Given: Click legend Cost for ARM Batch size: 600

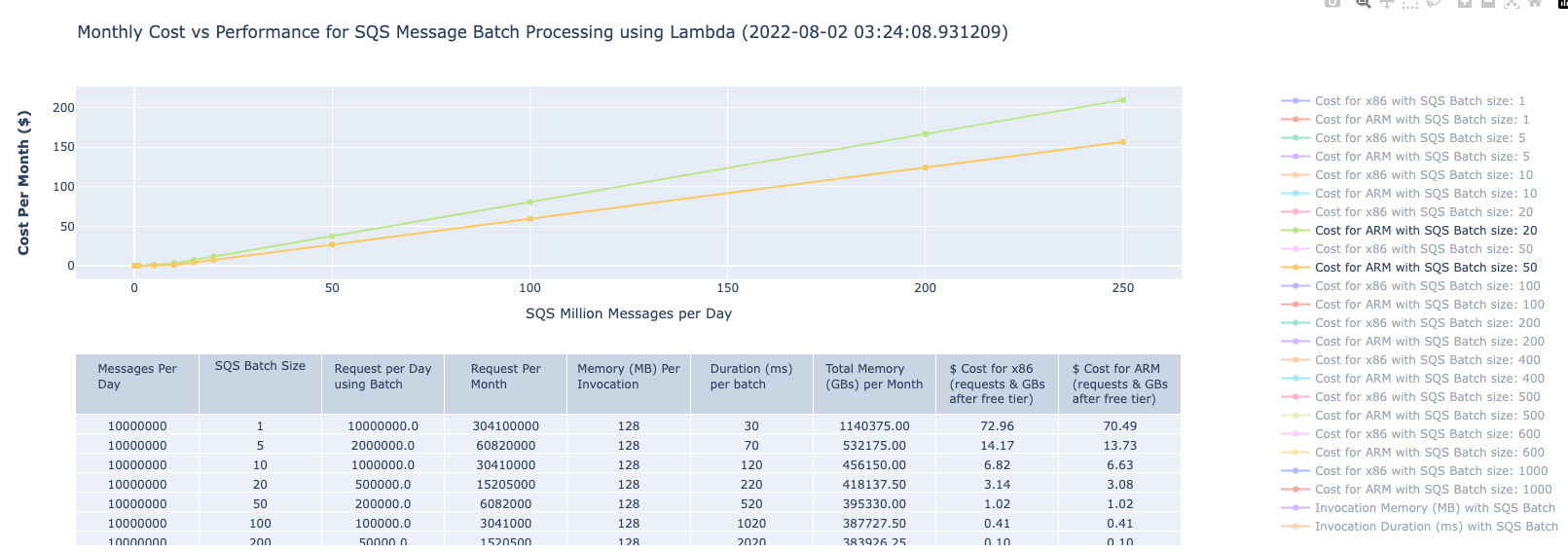Looking at the screenshot, I should 1413,453.
